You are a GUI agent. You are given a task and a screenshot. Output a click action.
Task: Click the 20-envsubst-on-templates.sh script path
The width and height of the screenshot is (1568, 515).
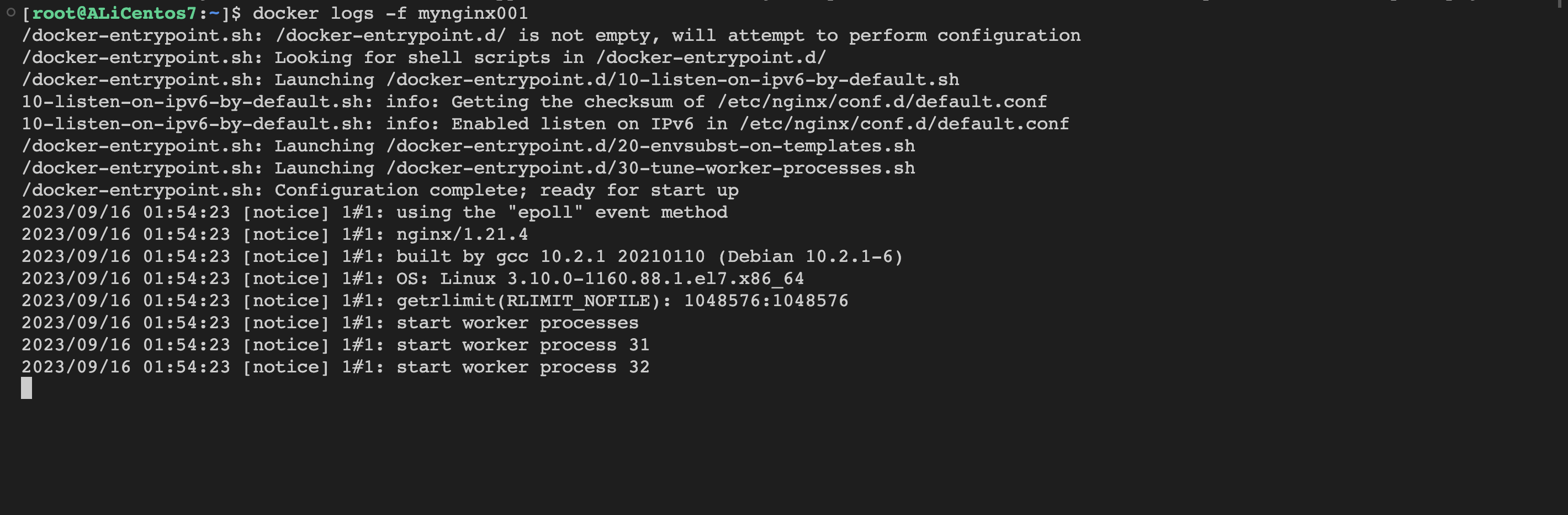[x=651, y=146]
